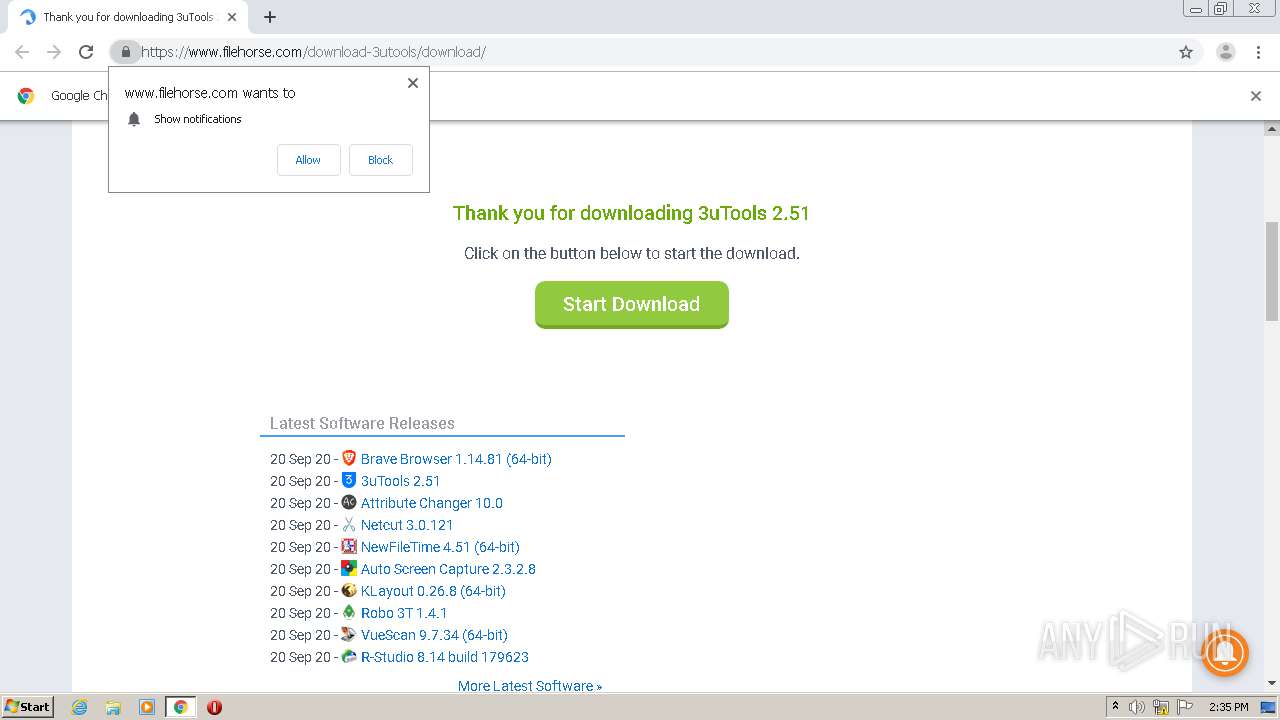The width and height of the screenshot is (1280, 720).
Task: Click the More Latest Software link
Action: tap(530, 686)
